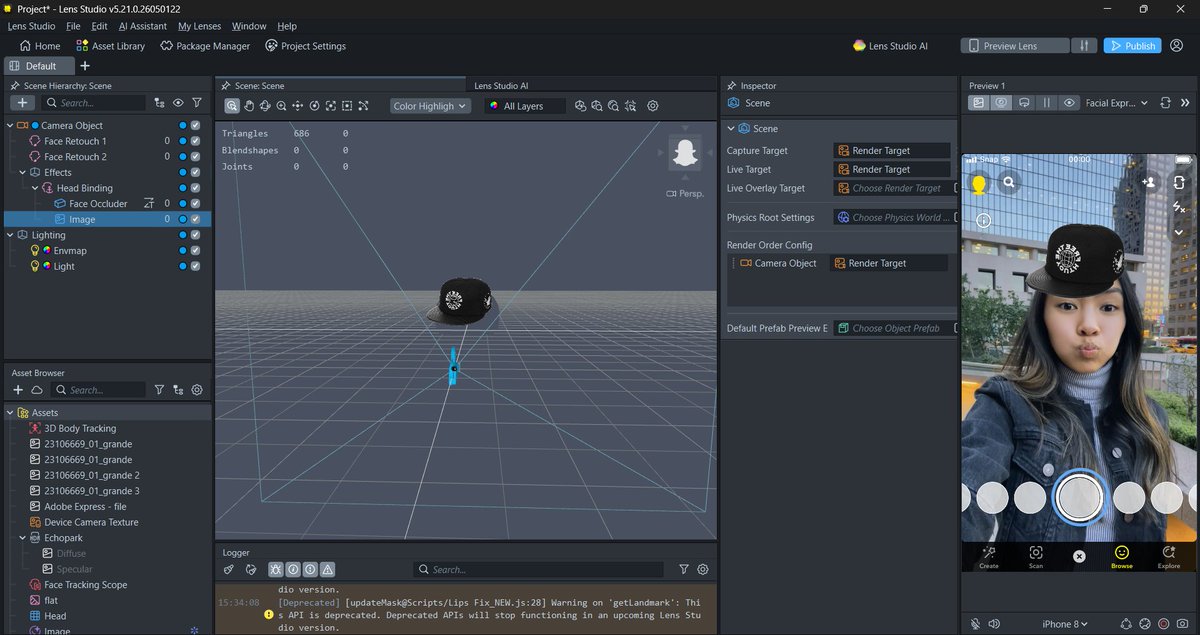The width and height of the screenshot is (1200, 635).
Task: Toggle hierarchy tree view options icon
Action: click(159, 103)
